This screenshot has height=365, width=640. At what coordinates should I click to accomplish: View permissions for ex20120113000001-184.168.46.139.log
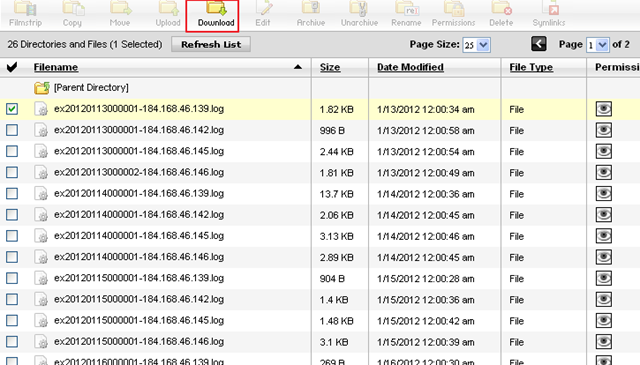pyautogui.click(x=604, y=109)
